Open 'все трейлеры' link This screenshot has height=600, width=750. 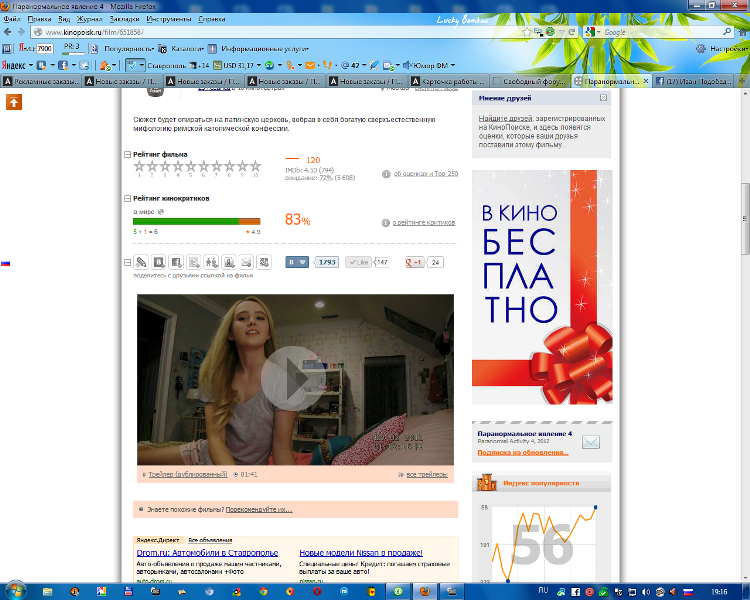427,475
